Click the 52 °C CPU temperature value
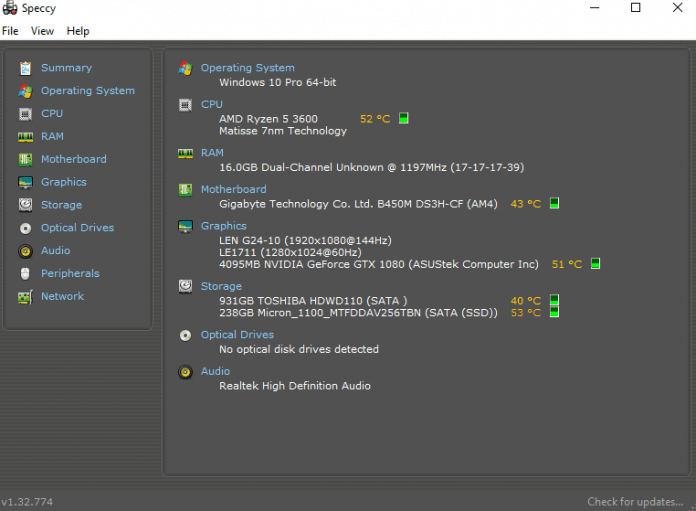 pos(375,119)
